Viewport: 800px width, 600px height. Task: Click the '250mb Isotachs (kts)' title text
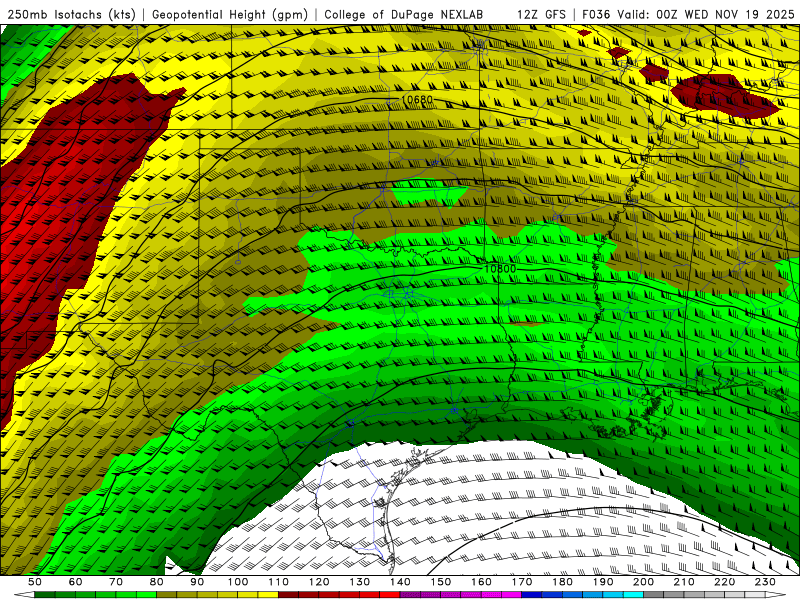pyautogui.click(x=72, y=15)
